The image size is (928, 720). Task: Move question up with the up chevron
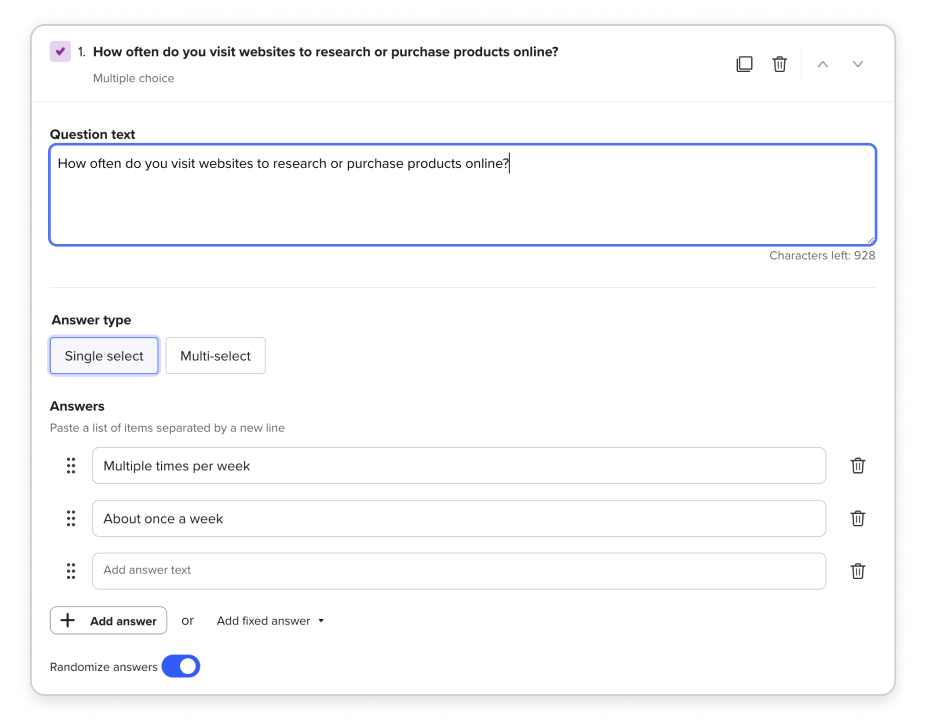click(x=823, y=64)
